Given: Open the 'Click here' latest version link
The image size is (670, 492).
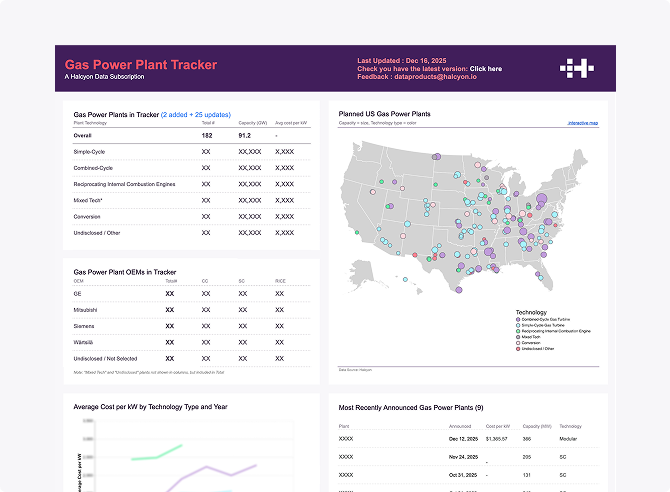Looking at the screenshot, I should coord(486,69).
